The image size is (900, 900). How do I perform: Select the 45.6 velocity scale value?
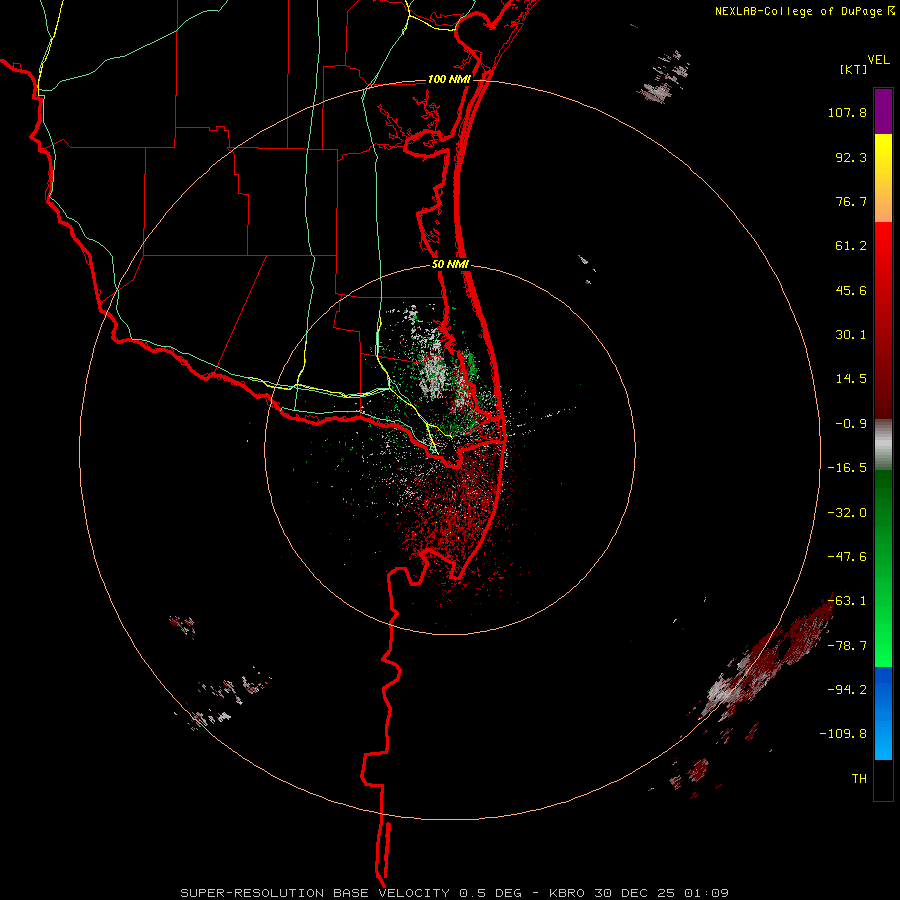click(x=851, y=290)
